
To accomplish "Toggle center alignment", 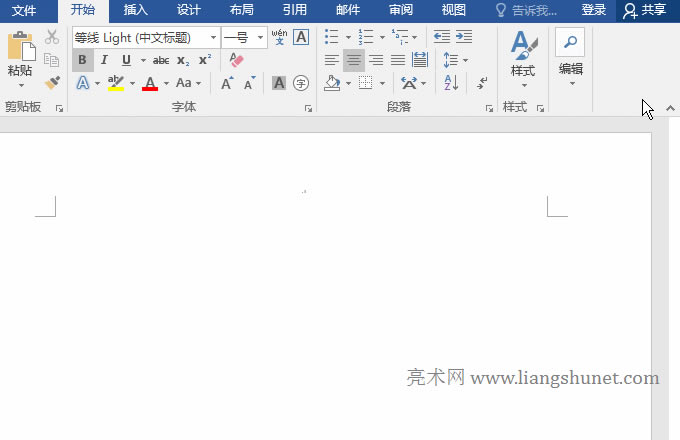I will (x=354, y=60).
